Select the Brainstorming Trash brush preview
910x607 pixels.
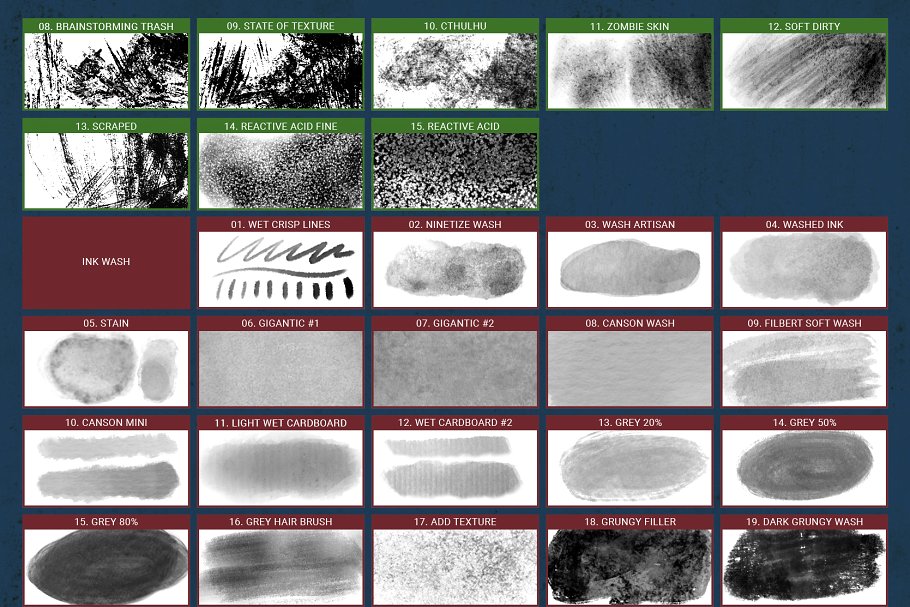click(106, 70)
